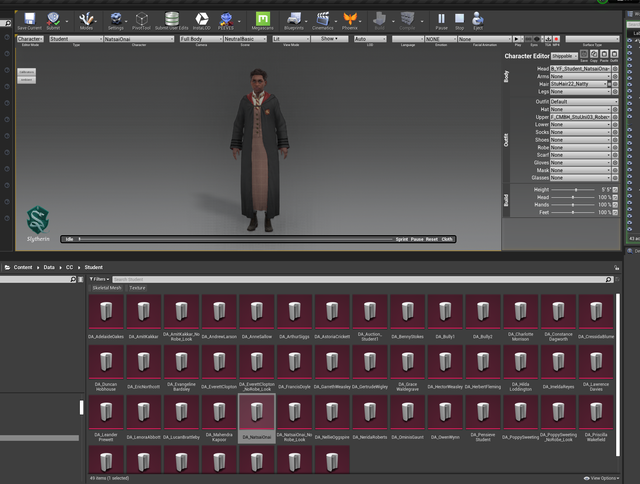Activate the PivotTool cube icon
This screenshot has width=640, height=484.
(x=141, y=21)
